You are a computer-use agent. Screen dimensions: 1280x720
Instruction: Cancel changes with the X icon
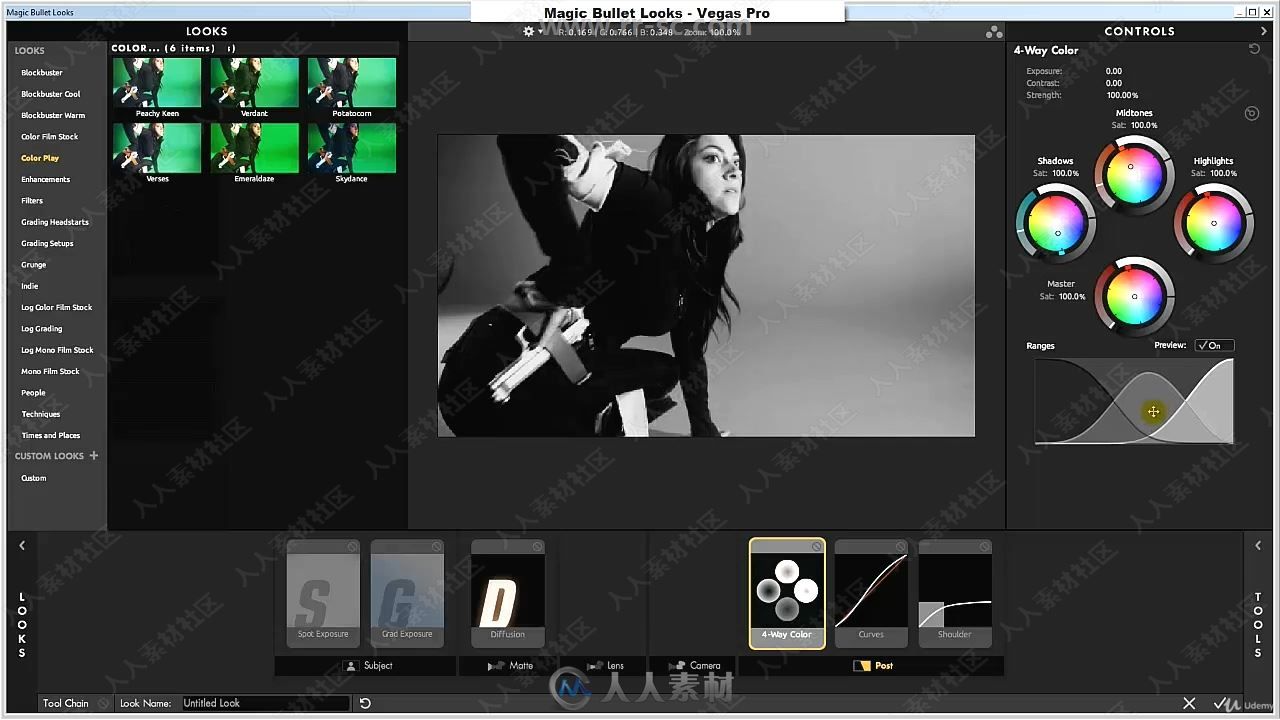[x=1189, y=704]
